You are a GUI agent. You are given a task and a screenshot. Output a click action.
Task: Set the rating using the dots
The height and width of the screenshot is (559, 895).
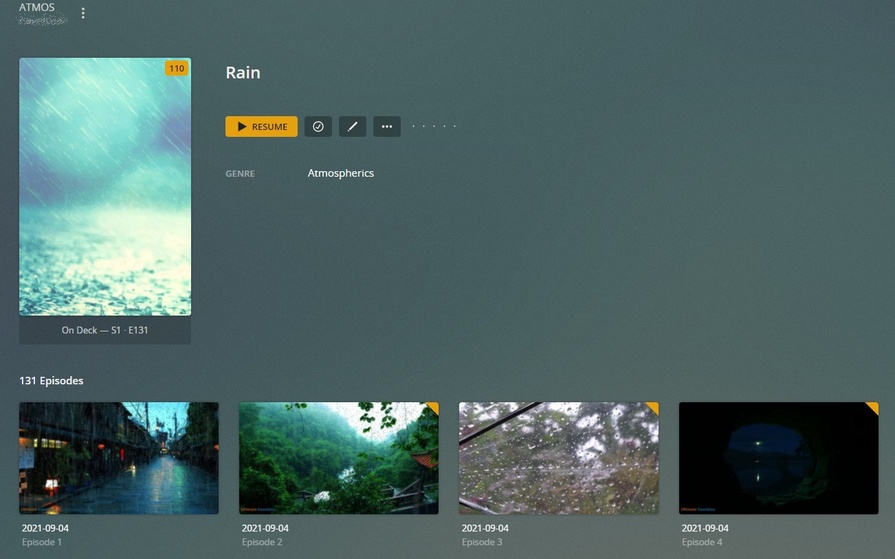434,126
